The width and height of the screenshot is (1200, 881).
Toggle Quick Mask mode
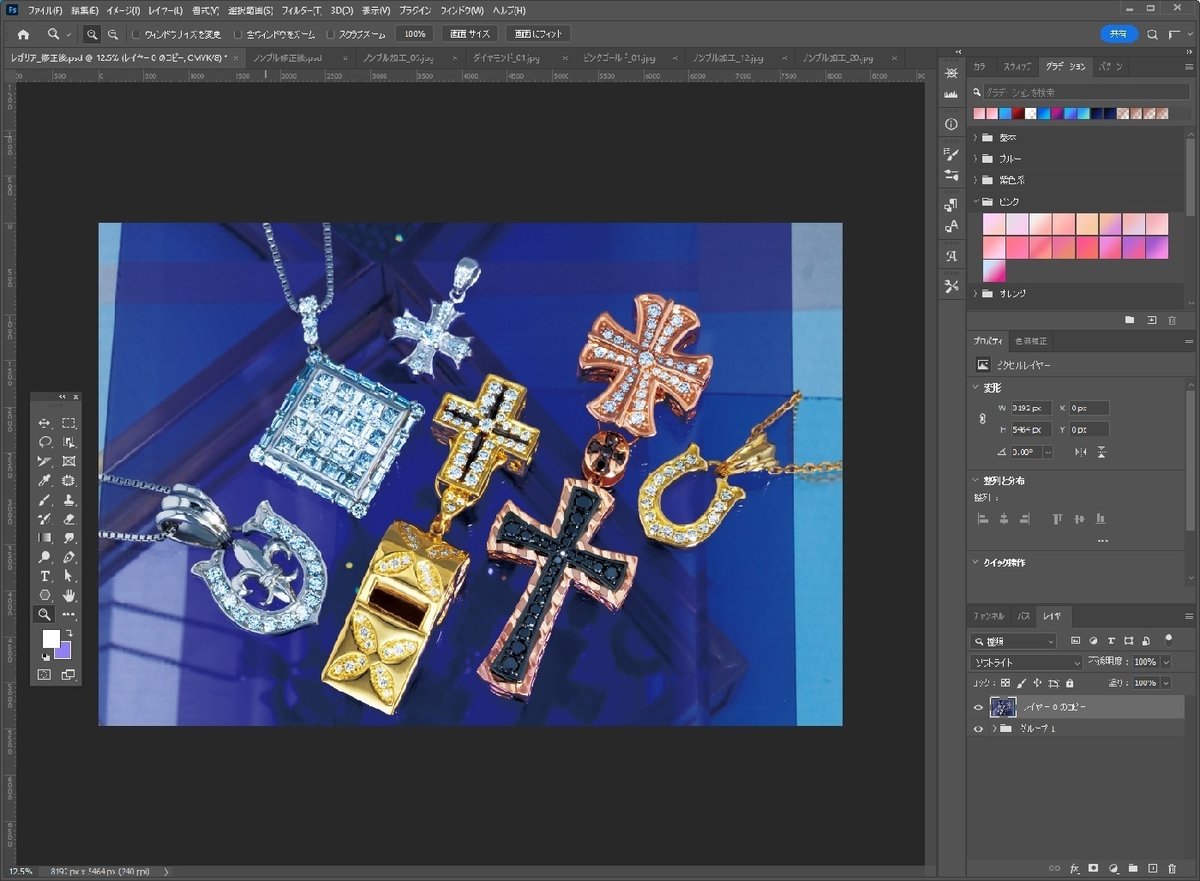coord(45,675)
